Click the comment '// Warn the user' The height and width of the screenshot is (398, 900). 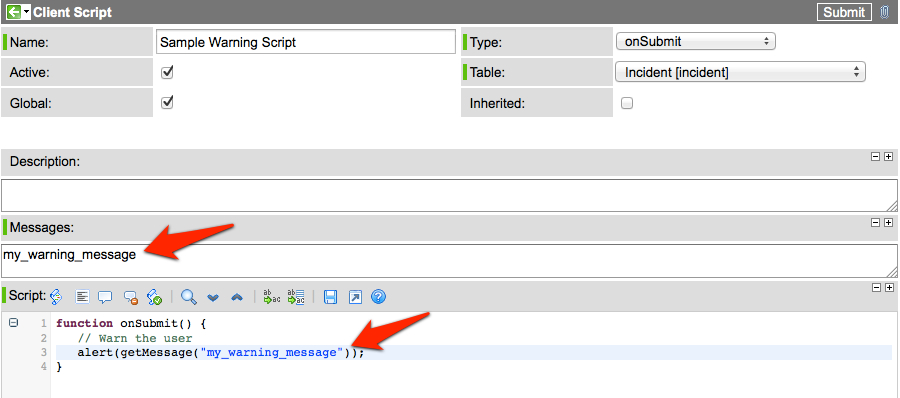point(135,338)
